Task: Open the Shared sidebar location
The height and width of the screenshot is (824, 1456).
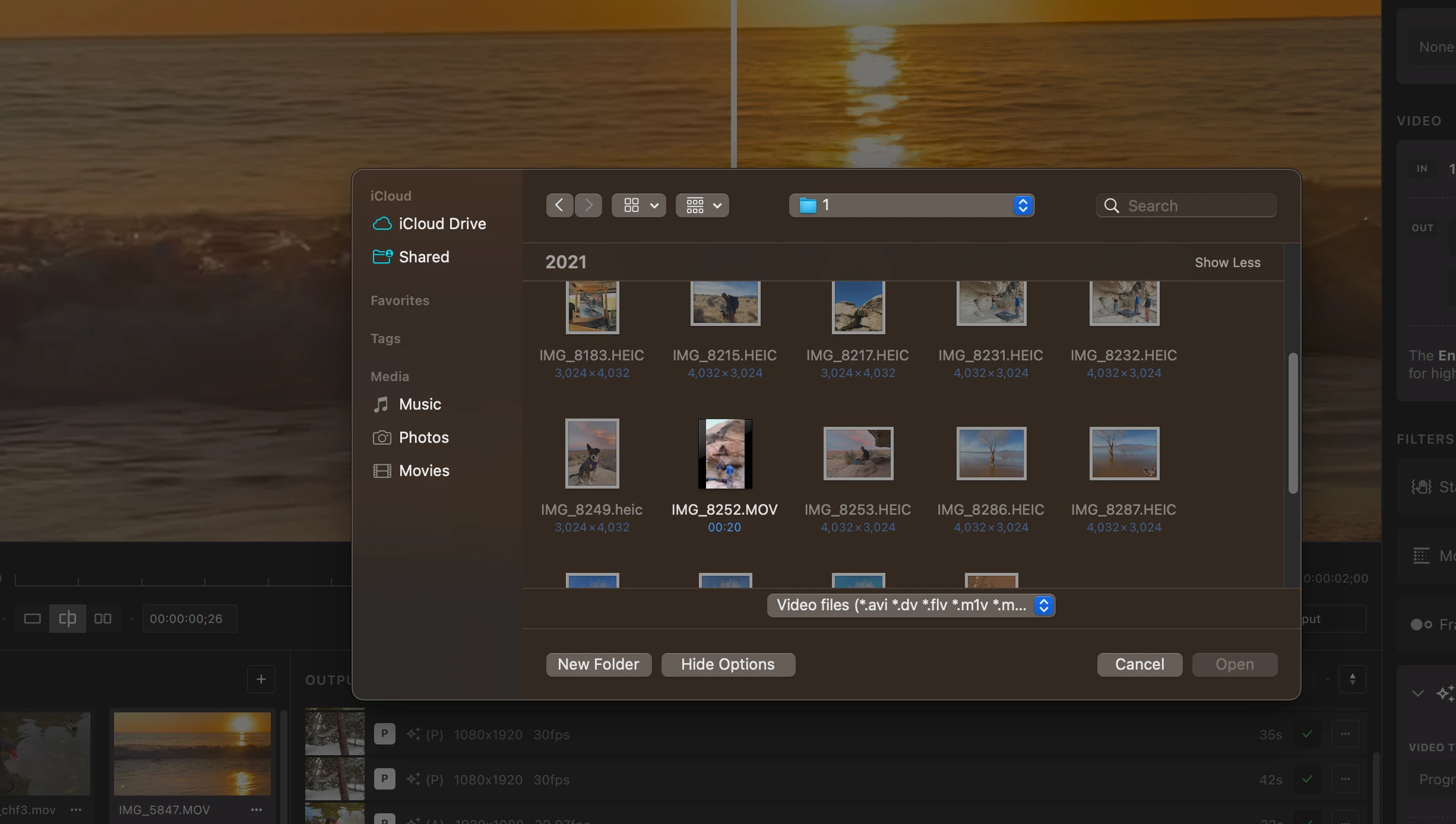Action: (423, 257)
